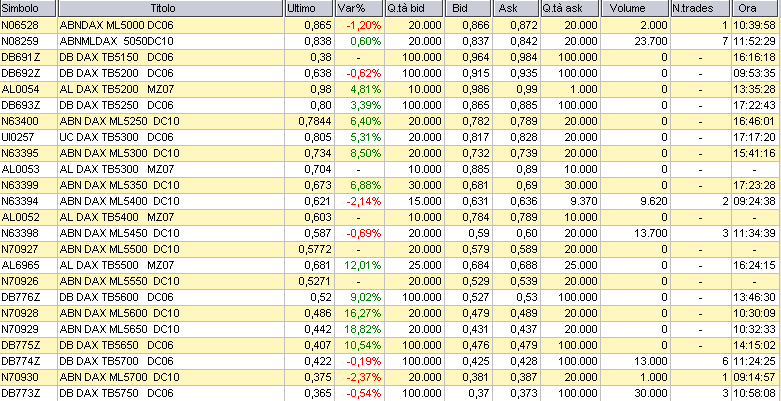Click symbol N70928

point(20,313)
